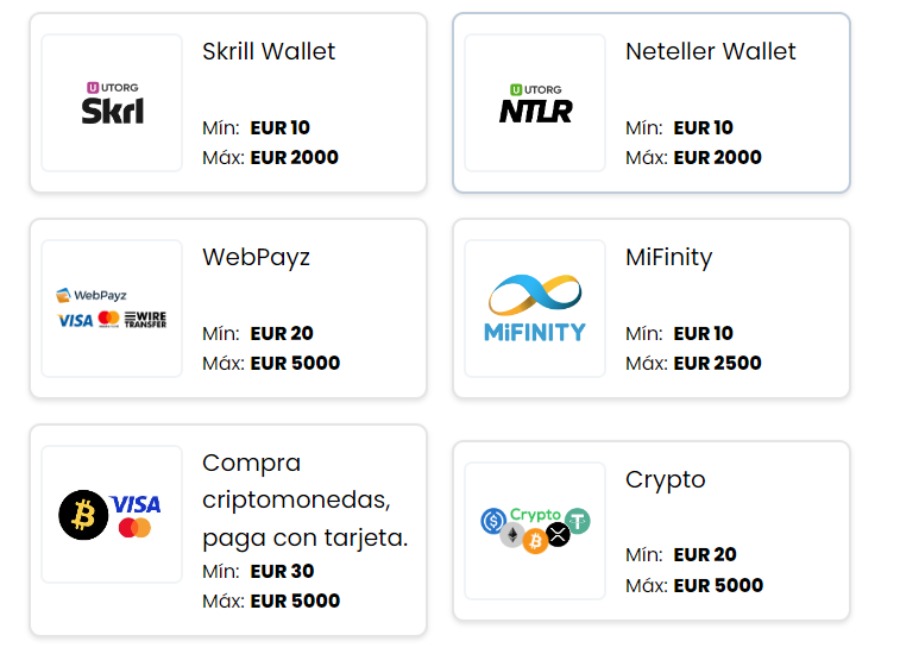Click the Utorg Neteller NTLR logo
Image resolution: width=900 pixels, height=654 pixels.
535,103
